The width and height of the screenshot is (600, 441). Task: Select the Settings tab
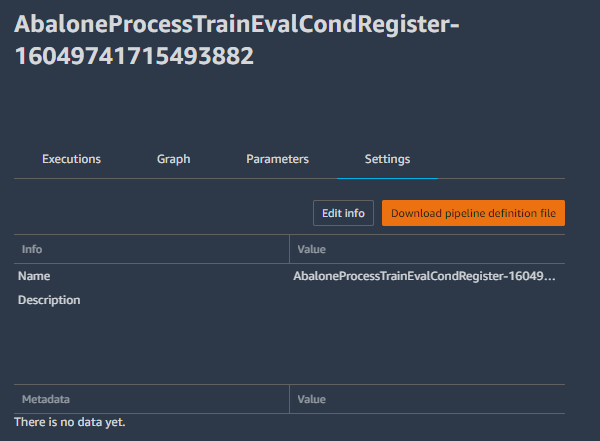pyautogui.click(x=387, y=159)
